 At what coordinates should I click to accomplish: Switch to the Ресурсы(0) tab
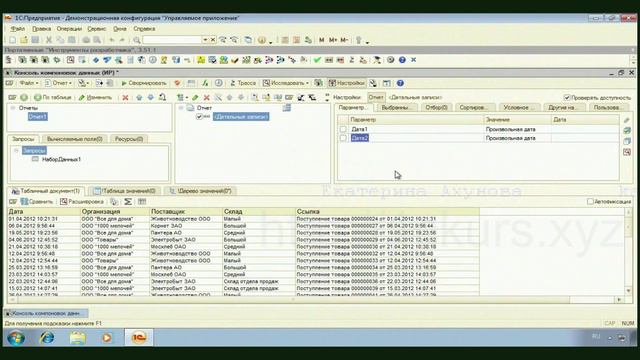coord(129,139)
